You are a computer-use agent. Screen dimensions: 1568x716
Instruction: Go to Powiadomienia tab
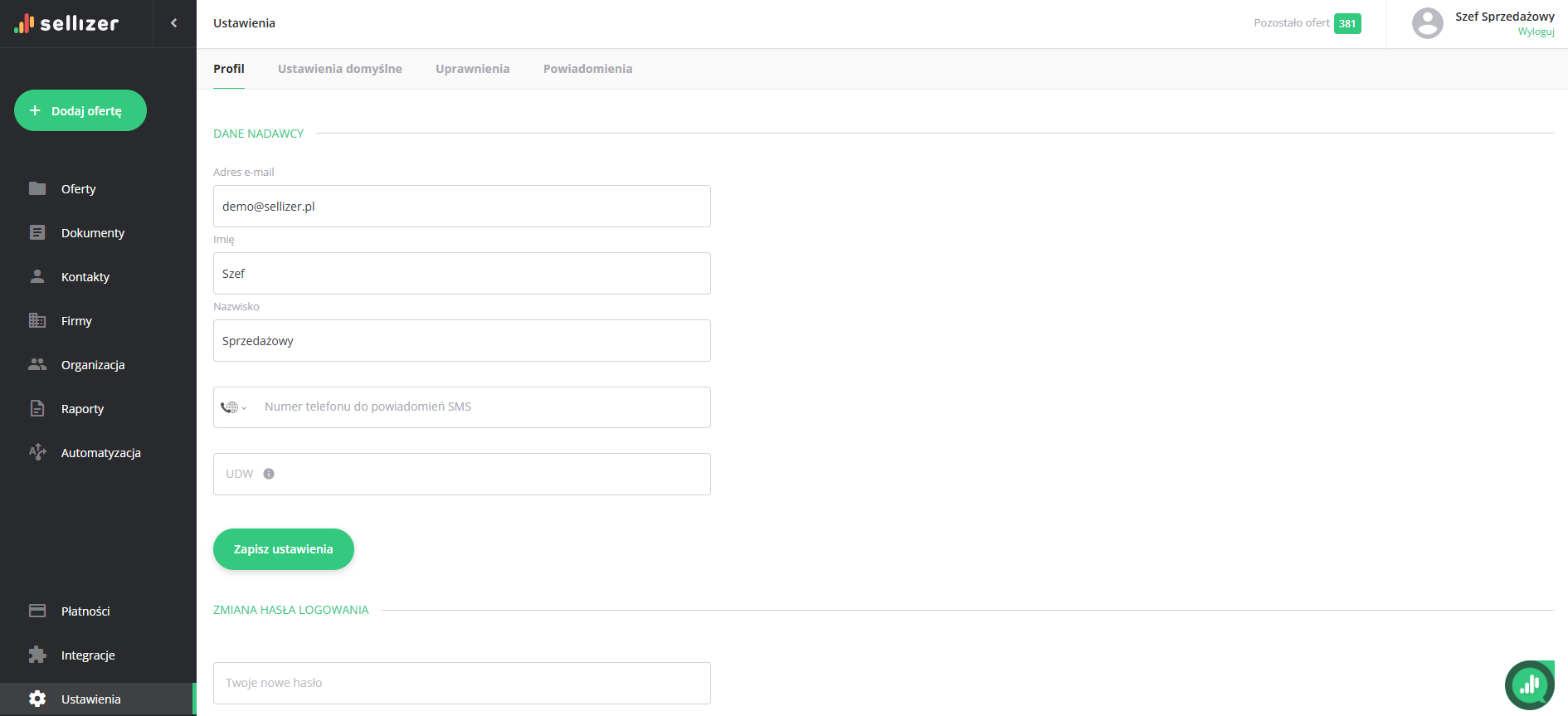pyautogui.click(x=587, y=69)
